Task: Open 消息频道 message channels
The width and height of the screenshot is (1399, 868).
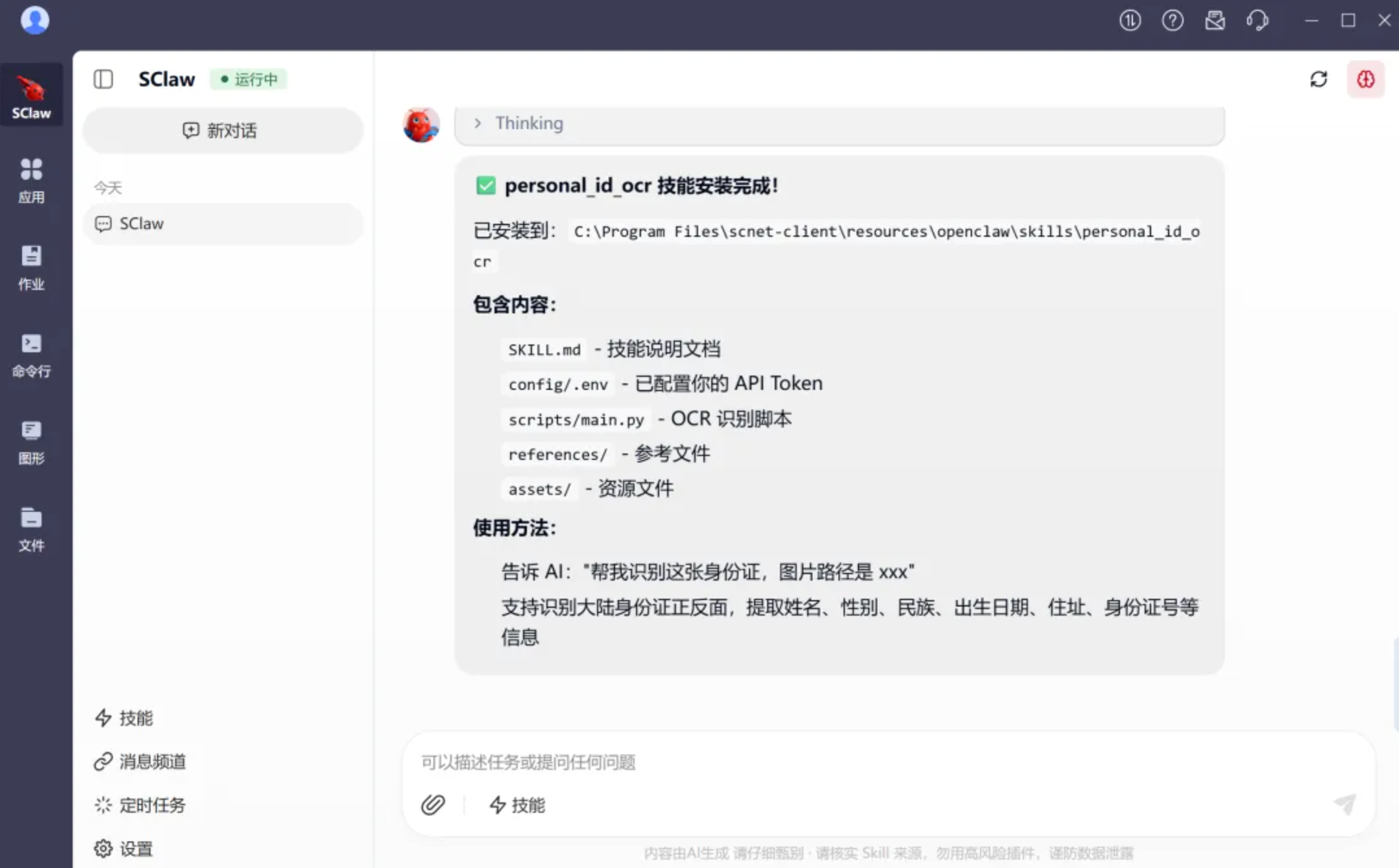Action: [141, 761]
